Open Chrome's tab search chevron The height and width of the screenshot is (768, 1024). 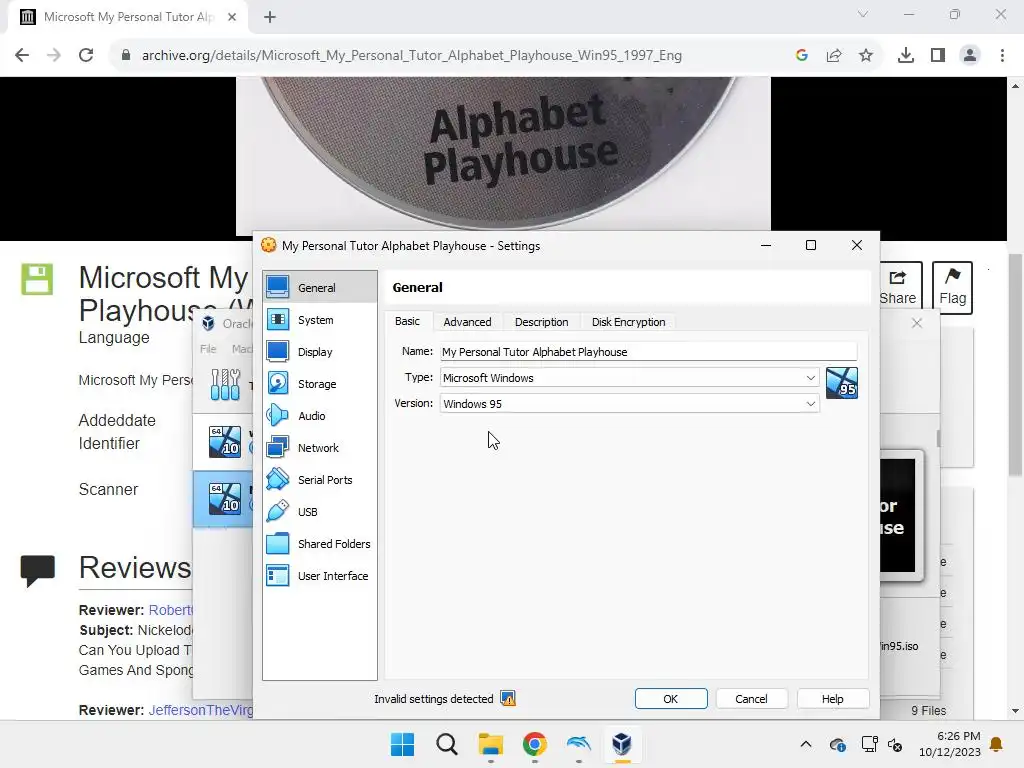coord(863,14)
